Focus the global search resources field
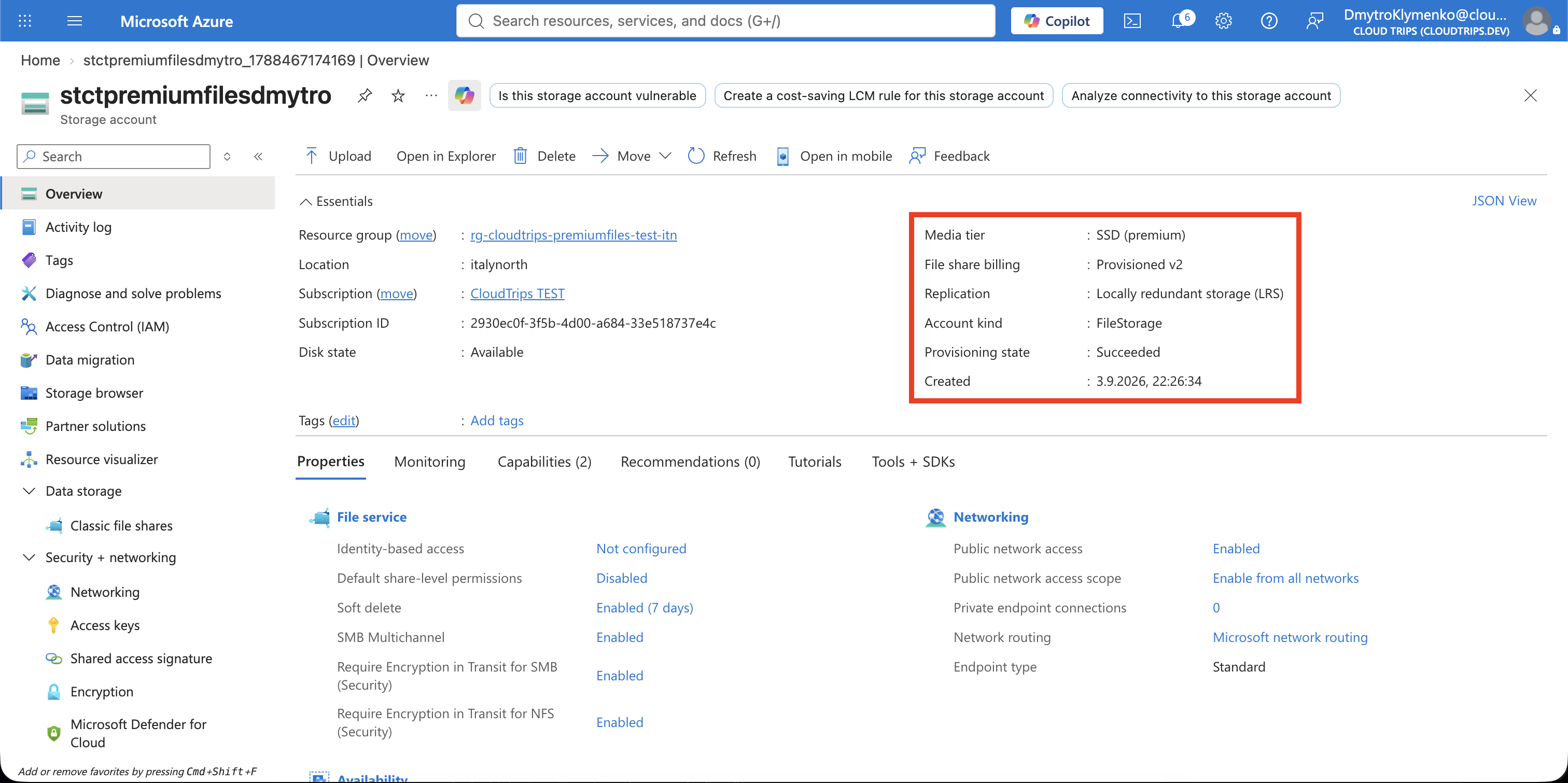The height and width of the screenshot is (783, 1568). click(x=725, y=21)
